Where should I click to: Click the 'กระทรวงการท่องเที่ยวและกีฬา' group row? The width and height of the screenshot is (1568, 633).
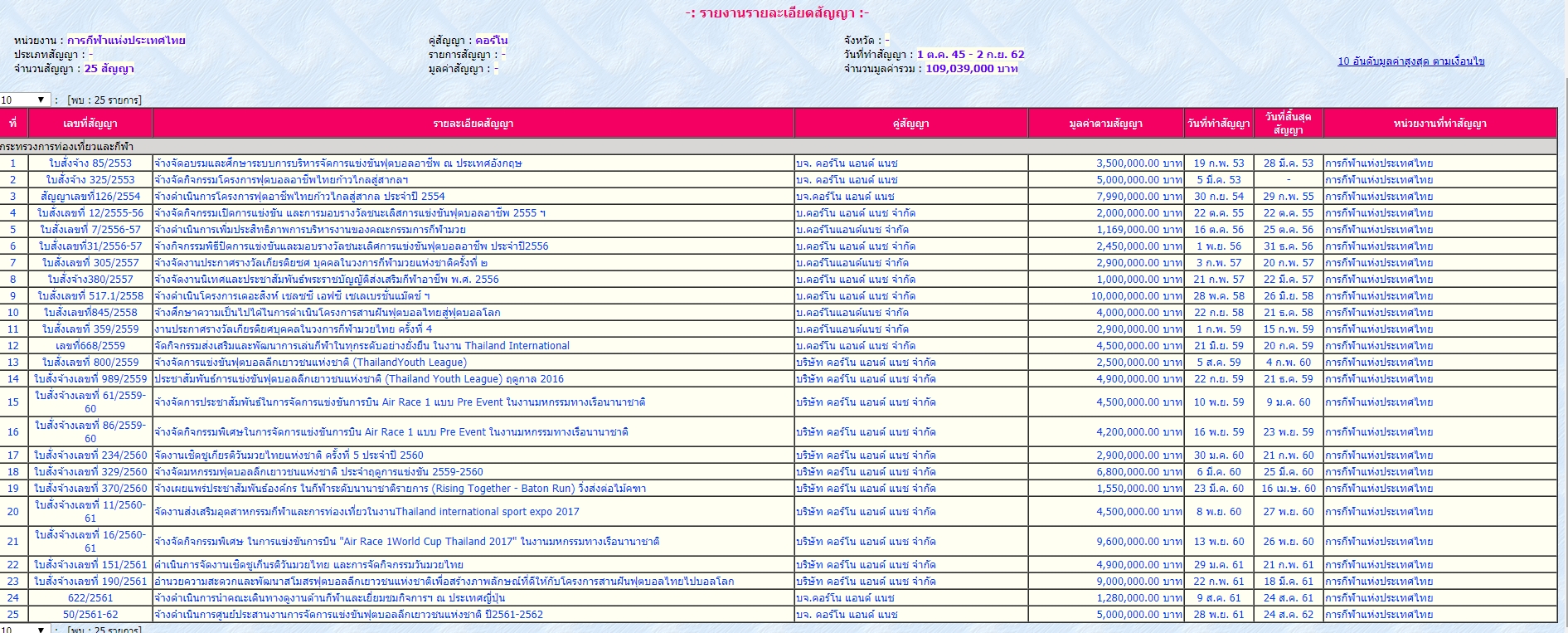pyautogui.click(x=67, y=147)
